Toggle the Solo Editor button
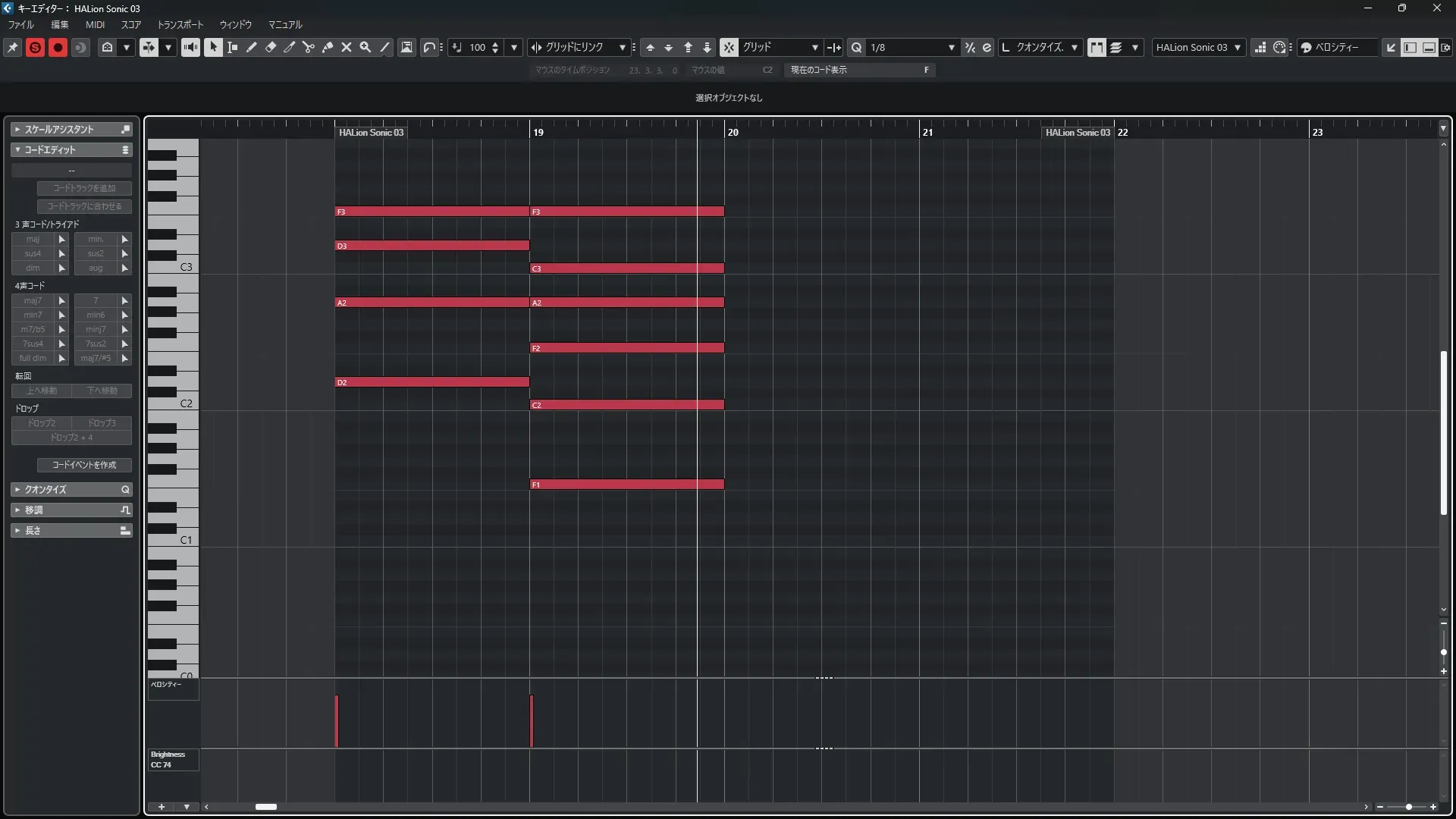The width and height of the screenshot is (1456, 819). coord(35,47)
